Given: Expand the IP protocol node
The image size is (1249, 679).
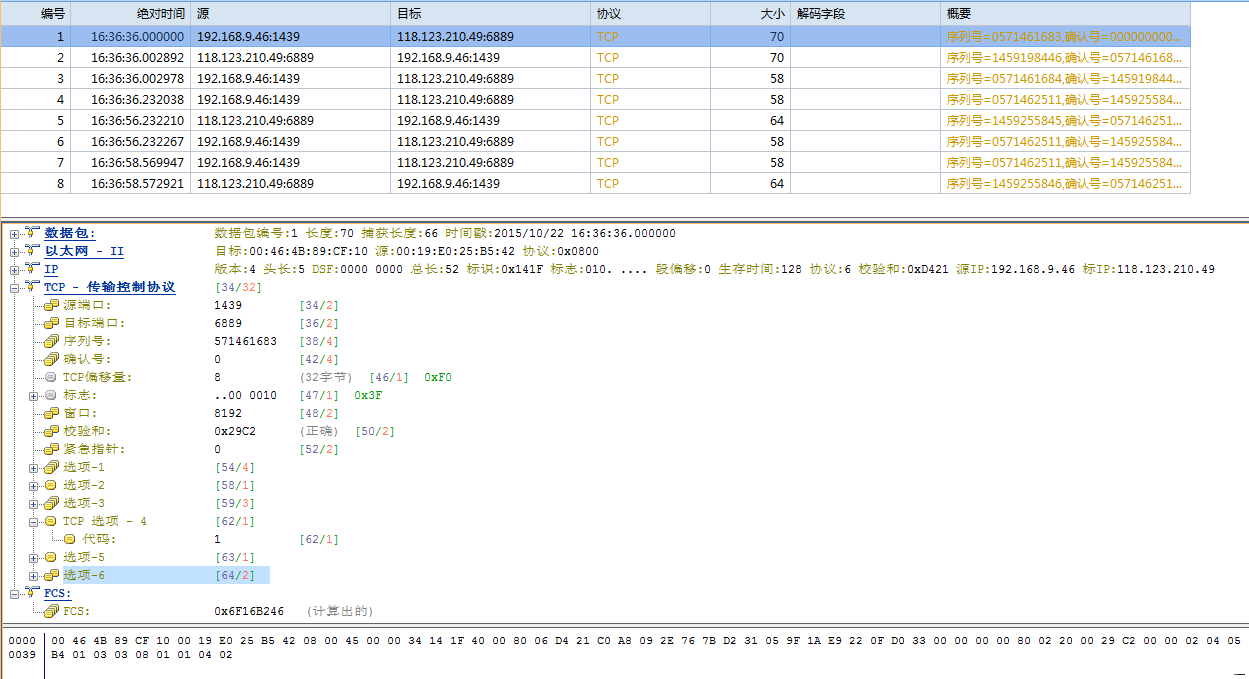Looking at the screenshot, I should [14, 270].
